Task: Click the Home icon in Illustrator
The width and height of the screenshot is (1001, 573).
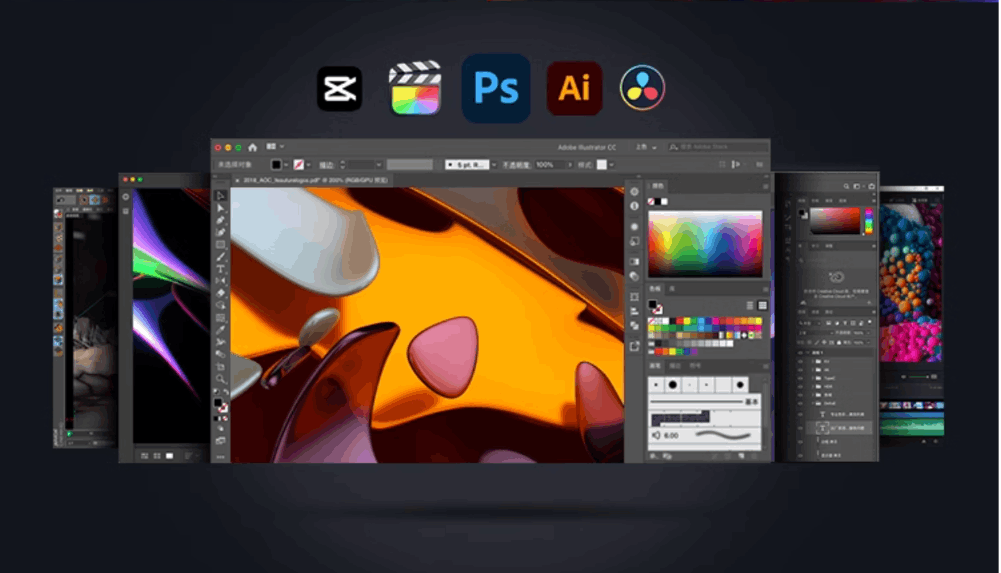Action: 253,147
